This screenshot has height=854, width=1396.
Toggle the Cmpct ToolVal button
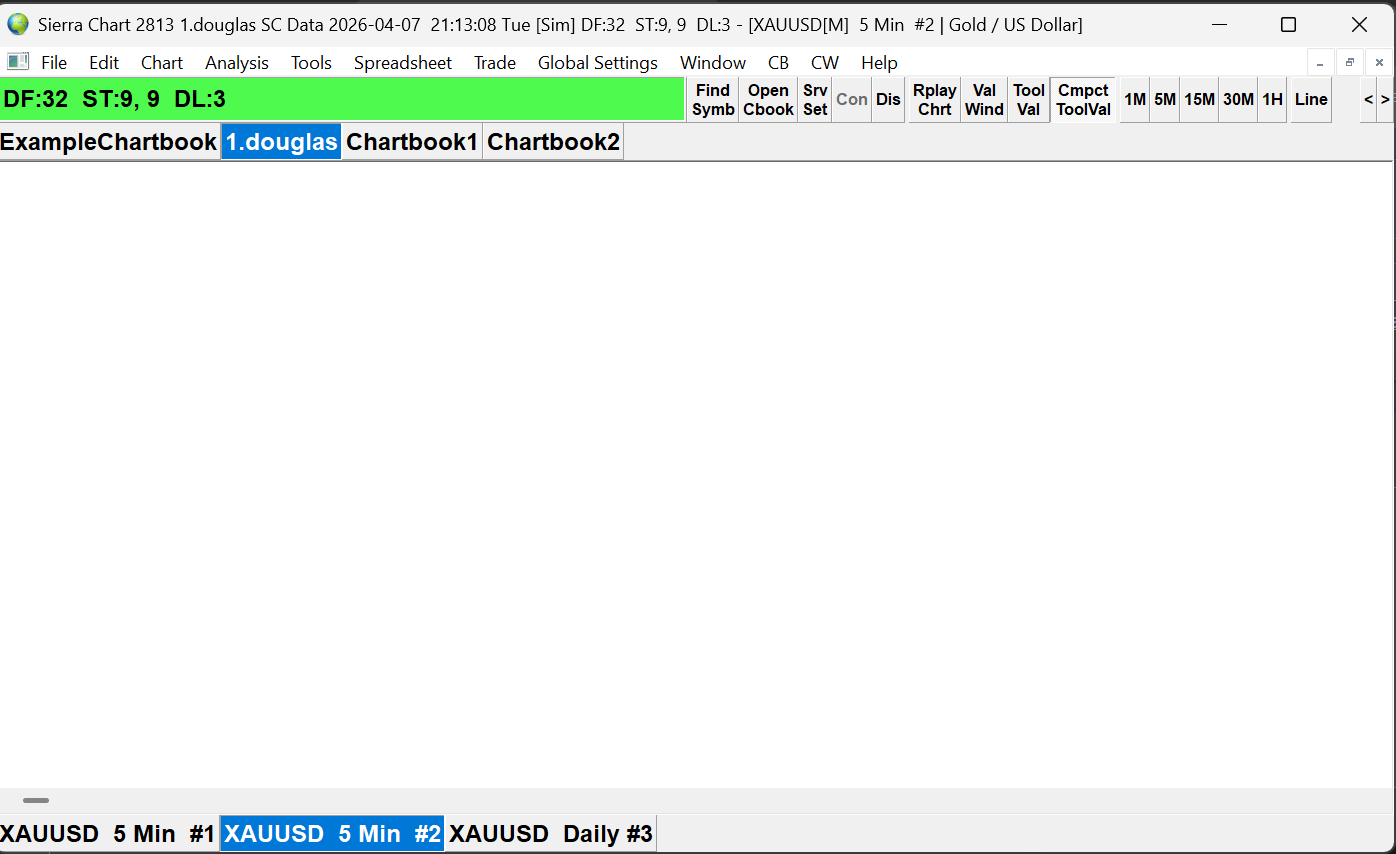click(x=1084, y=100)
